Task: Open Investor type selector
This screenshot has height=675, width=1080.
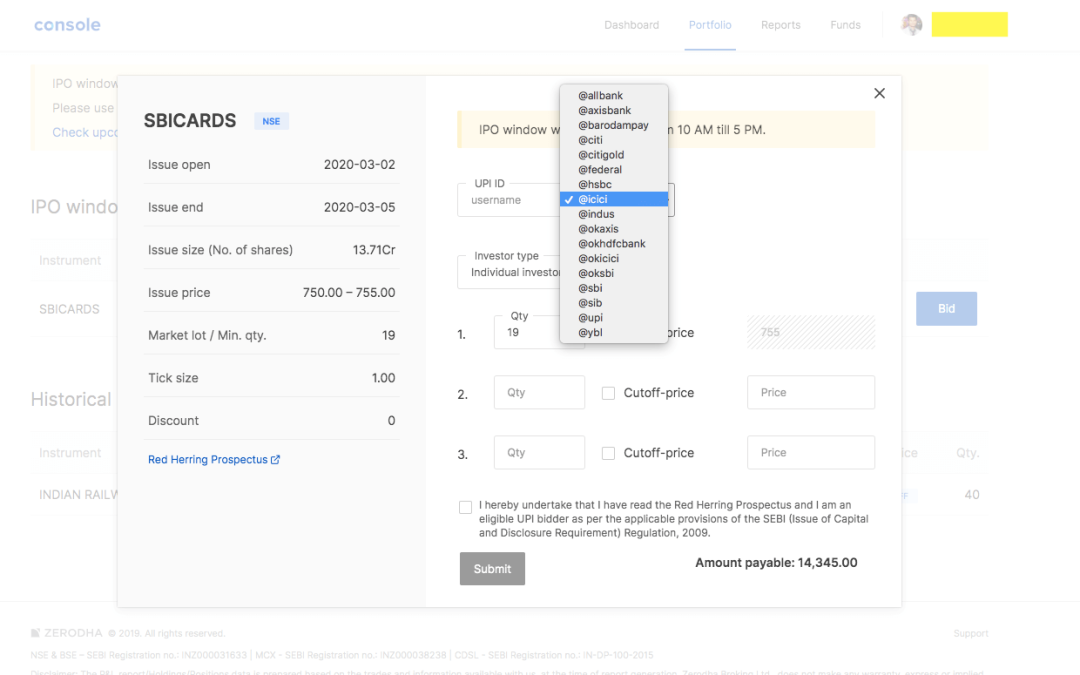Action: [x=510, y=272]
